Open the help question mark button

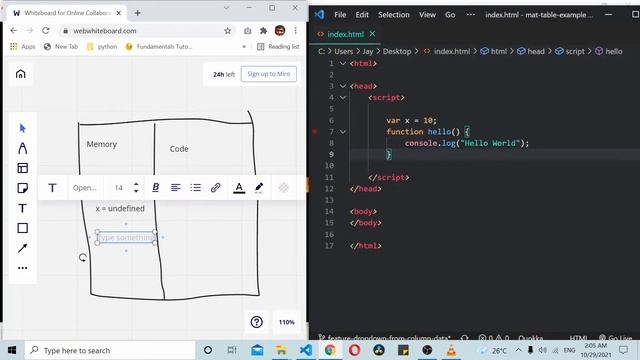click(256, 322)
